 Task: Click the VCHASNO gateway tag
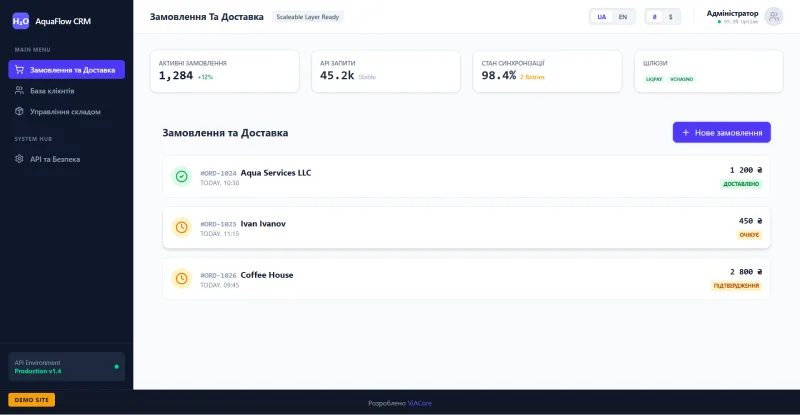click(682, 79)
